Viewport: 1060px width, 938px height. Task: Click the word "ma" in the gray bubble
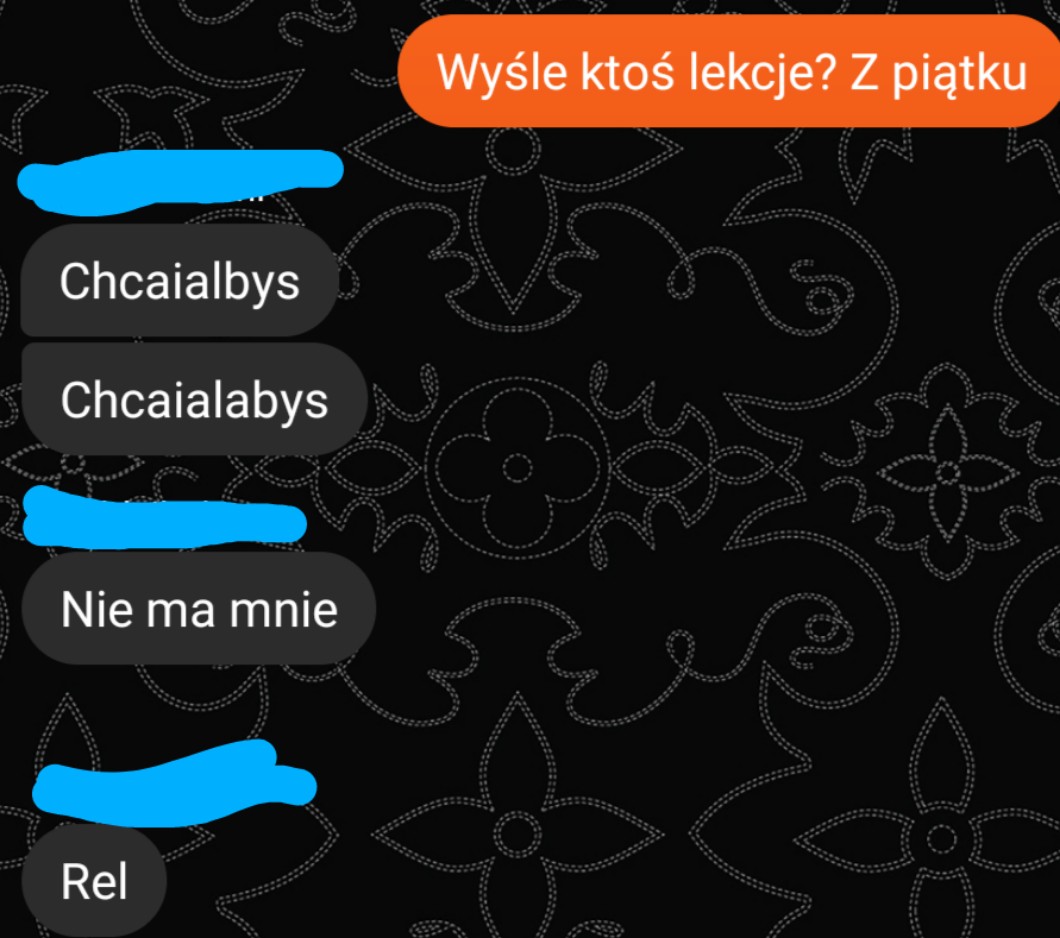(x=181, y=612)
